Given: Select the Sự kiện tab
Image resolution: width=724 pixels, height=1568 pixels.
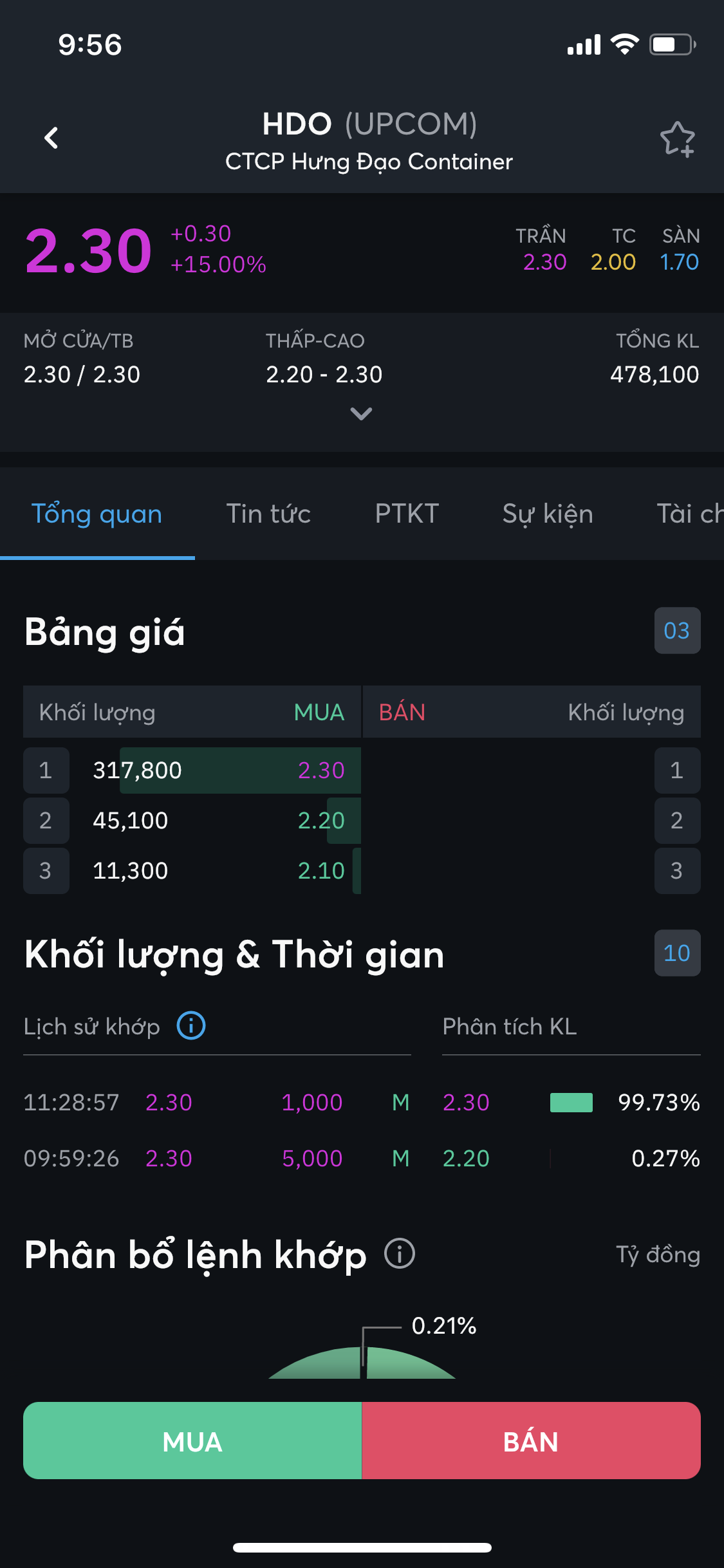Looking at the screenshot, I should tap(548, 514).
